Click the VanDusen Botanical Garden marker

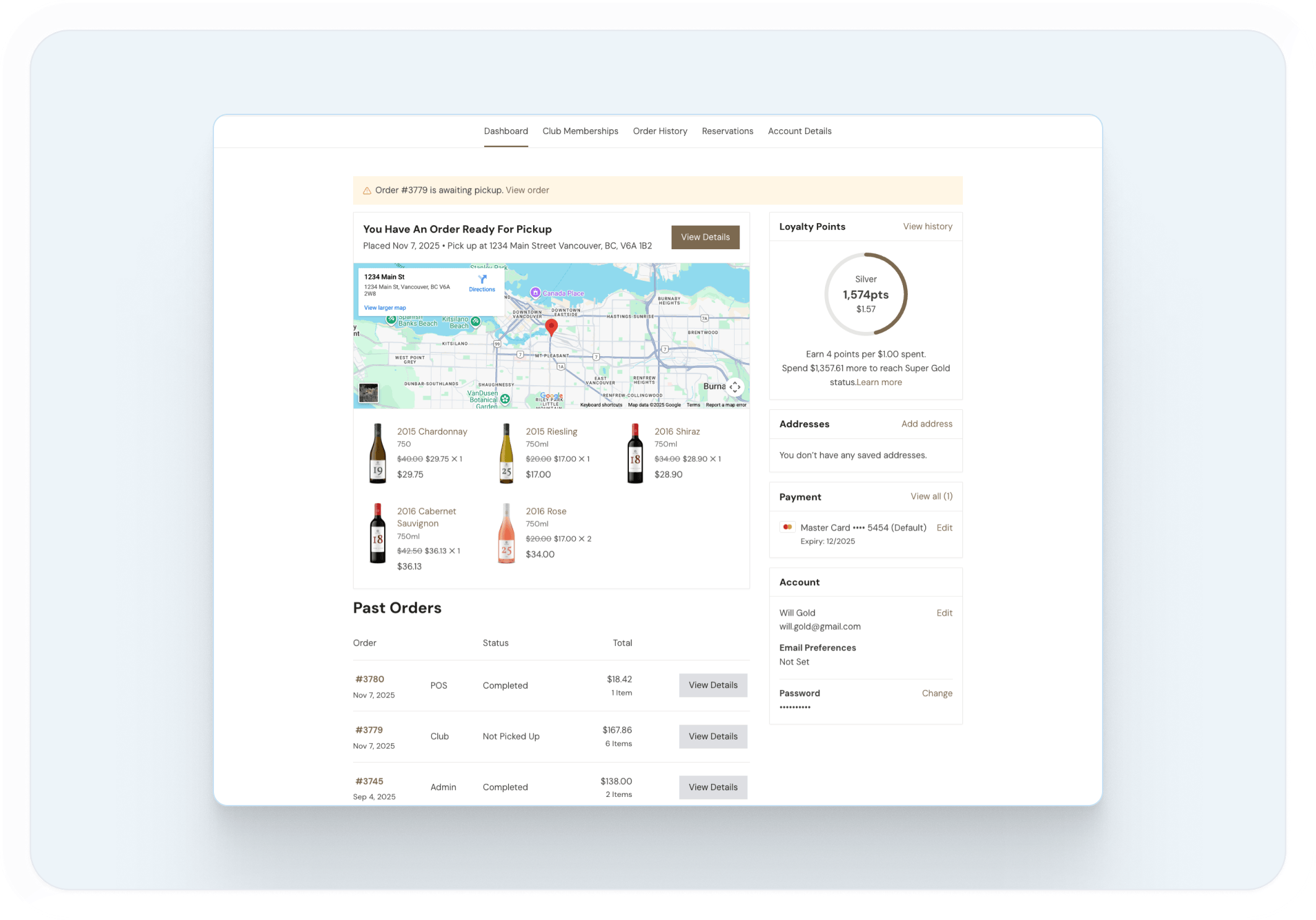point(505,399)
